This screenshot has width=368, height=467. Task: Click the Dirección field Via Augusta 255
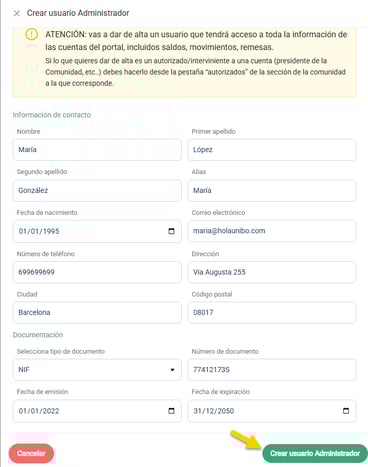coord(272,272)
